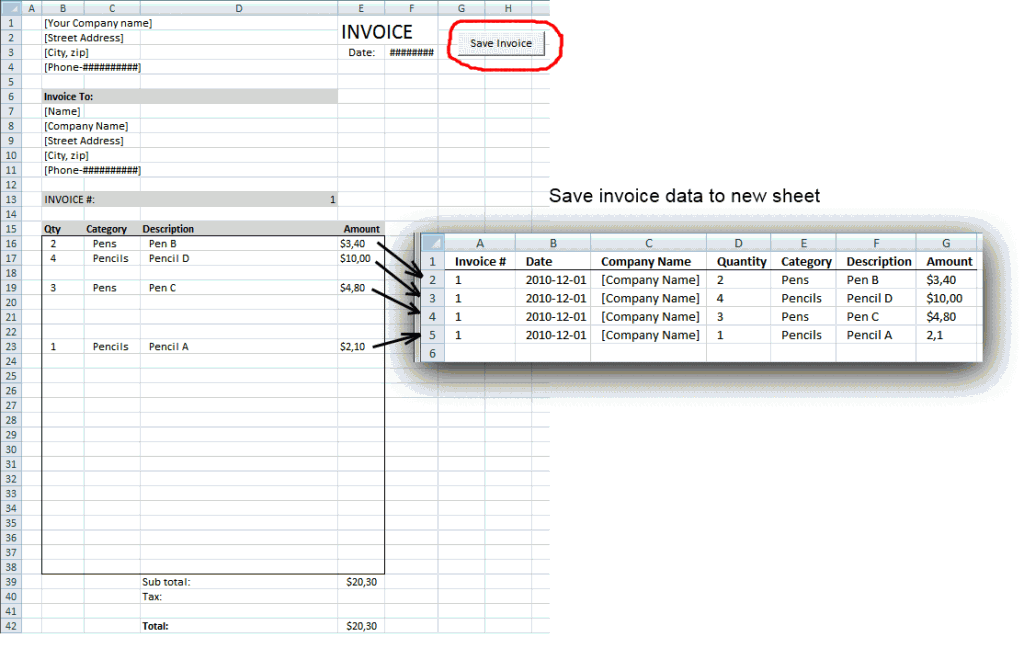Click the [Name] cell under Invoice To

coord(62,112)
